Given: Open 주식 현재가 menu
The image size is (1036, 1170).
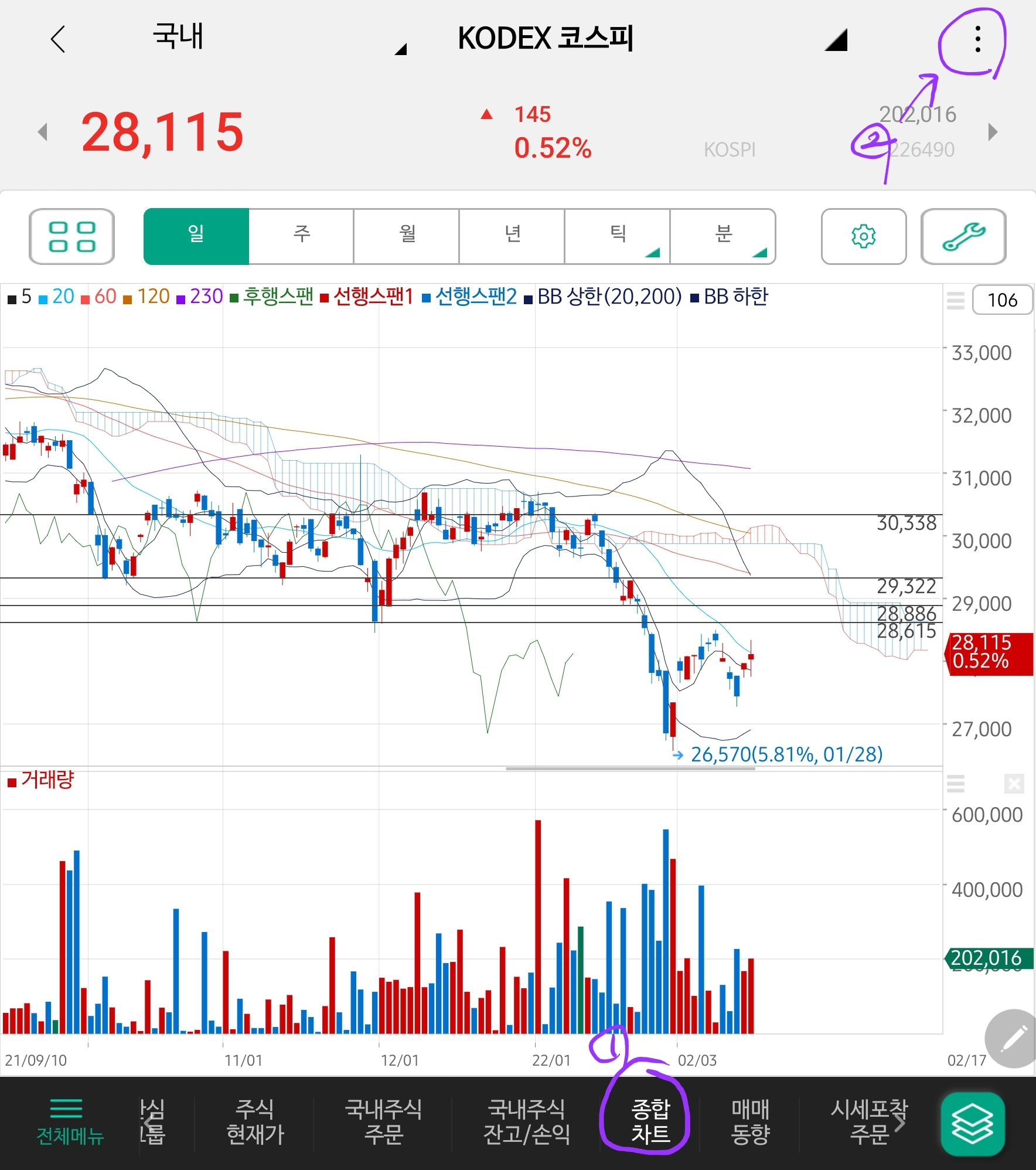Looking at the screenshot, I should click(x=255, y=1122).
